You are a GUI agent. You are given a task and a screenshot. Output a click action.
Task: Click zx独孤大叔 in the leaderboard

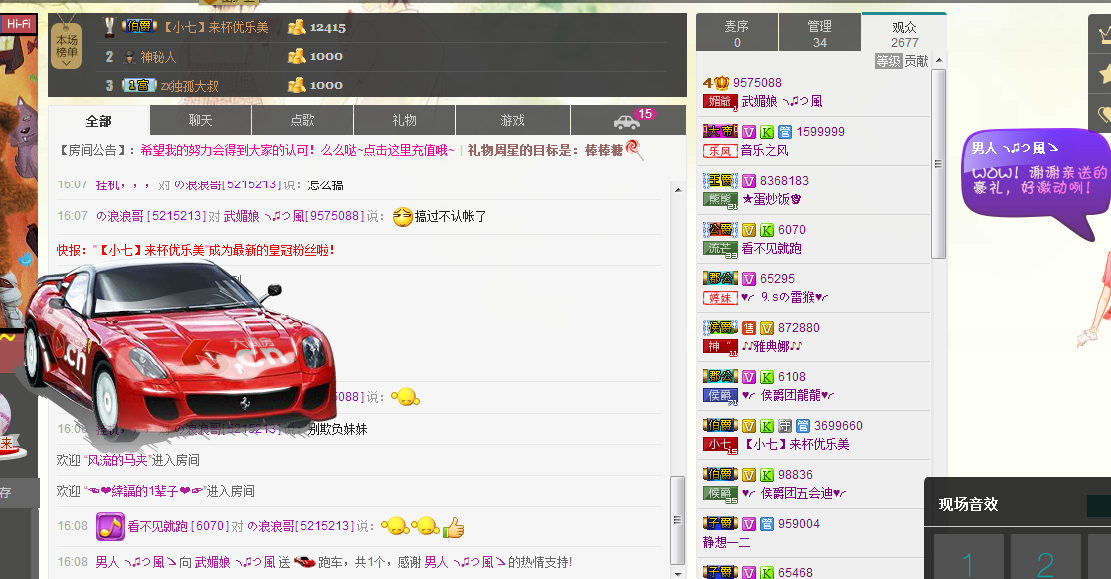pos(189,86)
